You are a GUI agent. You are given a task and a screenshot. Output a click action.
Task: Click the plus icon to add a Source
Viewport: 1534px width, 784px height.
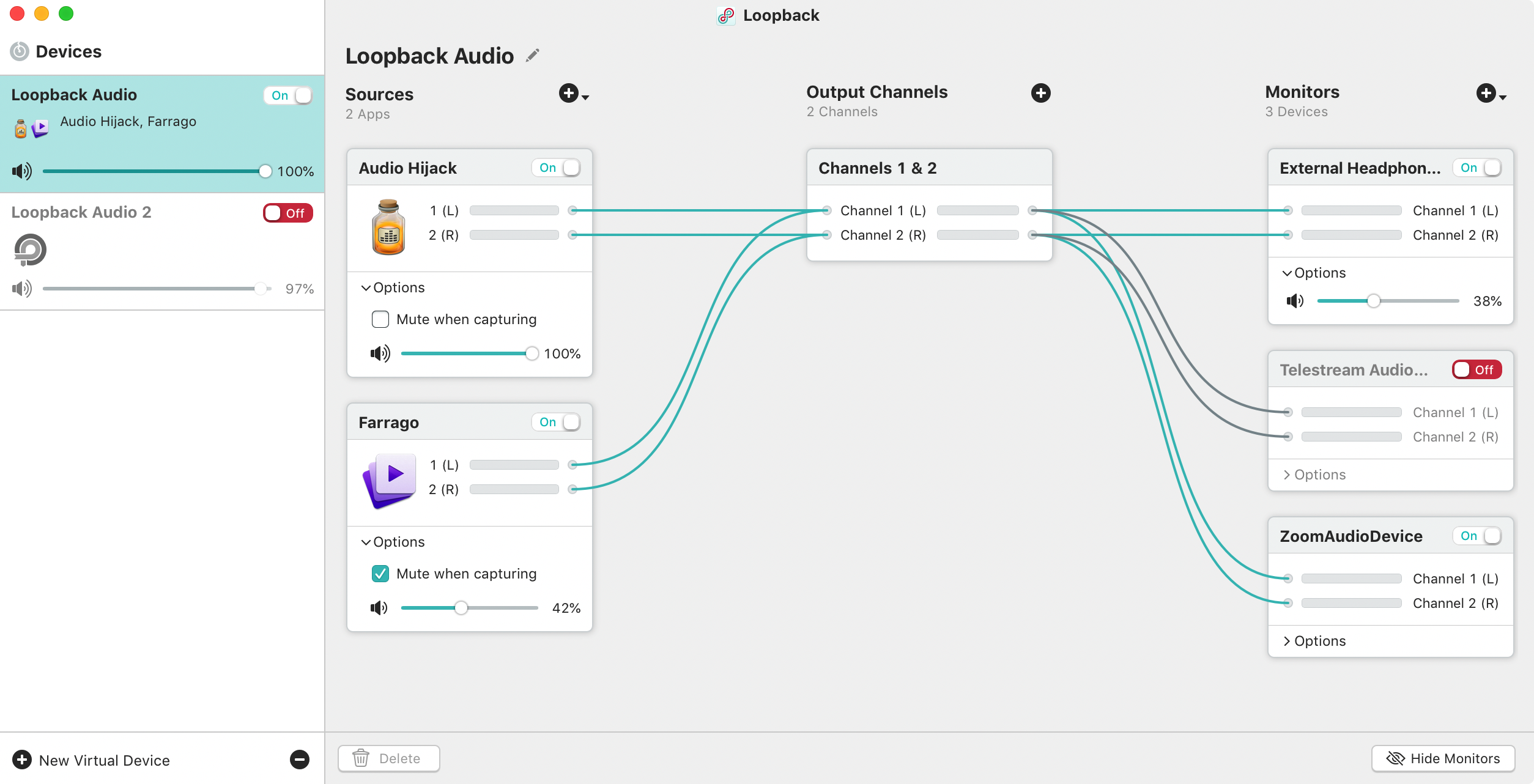pos(568,94)
